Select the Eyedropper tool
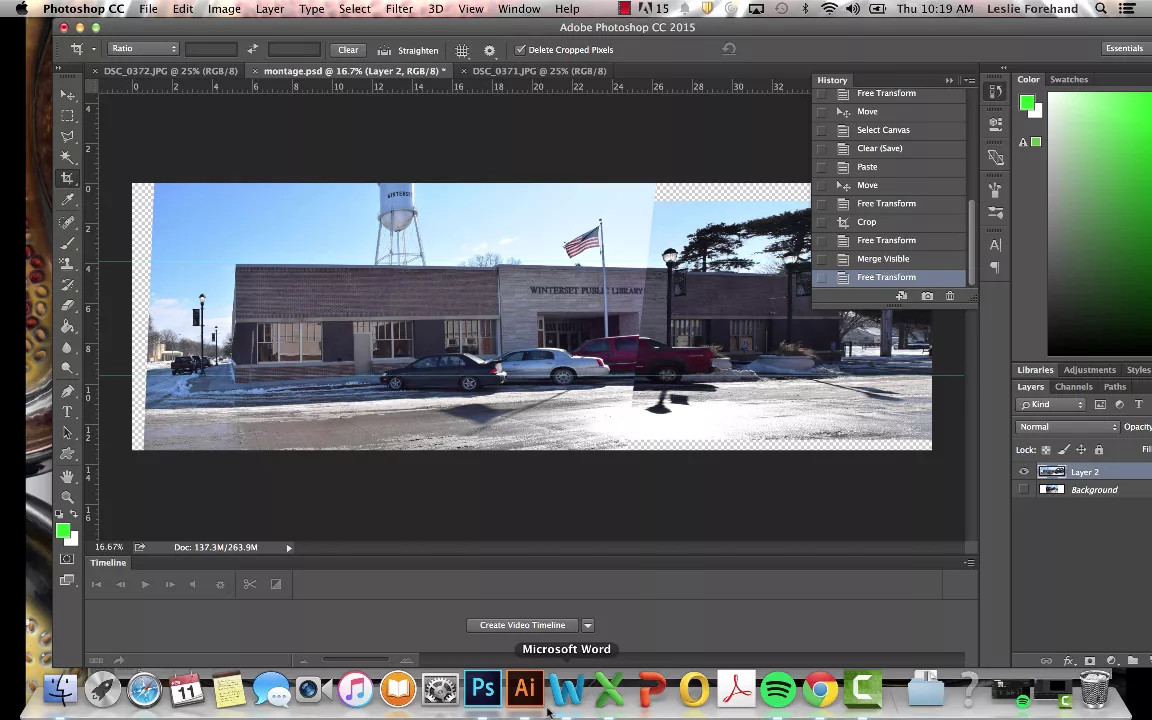The image size is (1152, 720). 67,199
